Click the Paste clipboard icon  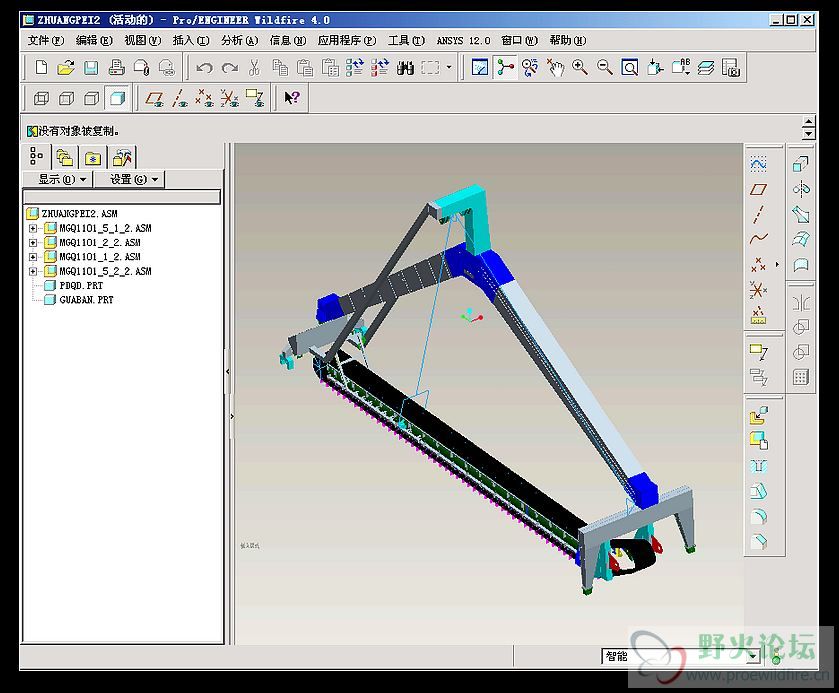[x=304, y=67]
